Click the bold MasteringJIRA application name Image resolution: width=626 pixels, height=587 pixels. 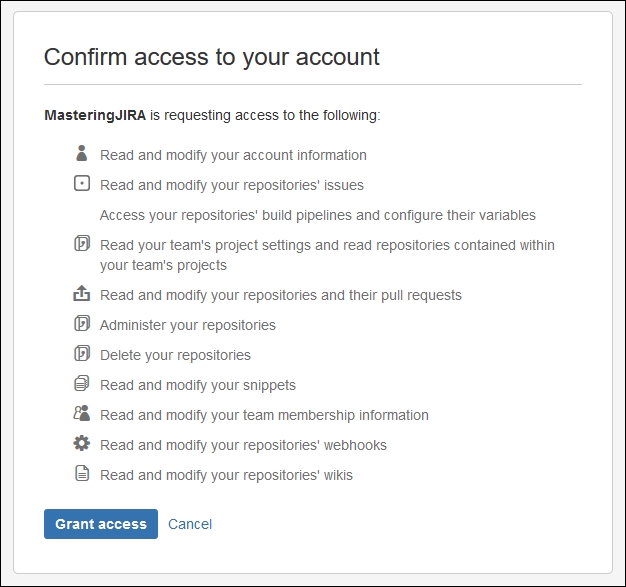[95, 115]
